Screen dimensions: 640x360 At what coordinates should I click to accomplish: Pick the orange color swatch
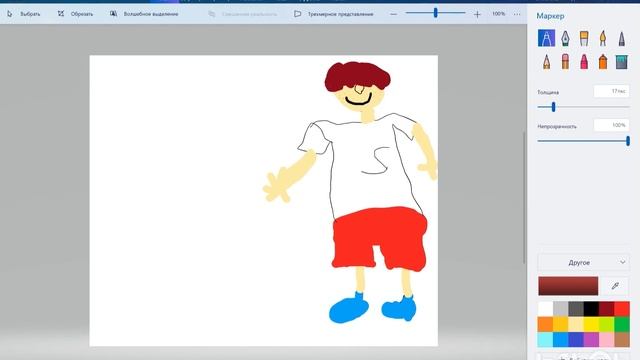(x=545, y=324)
